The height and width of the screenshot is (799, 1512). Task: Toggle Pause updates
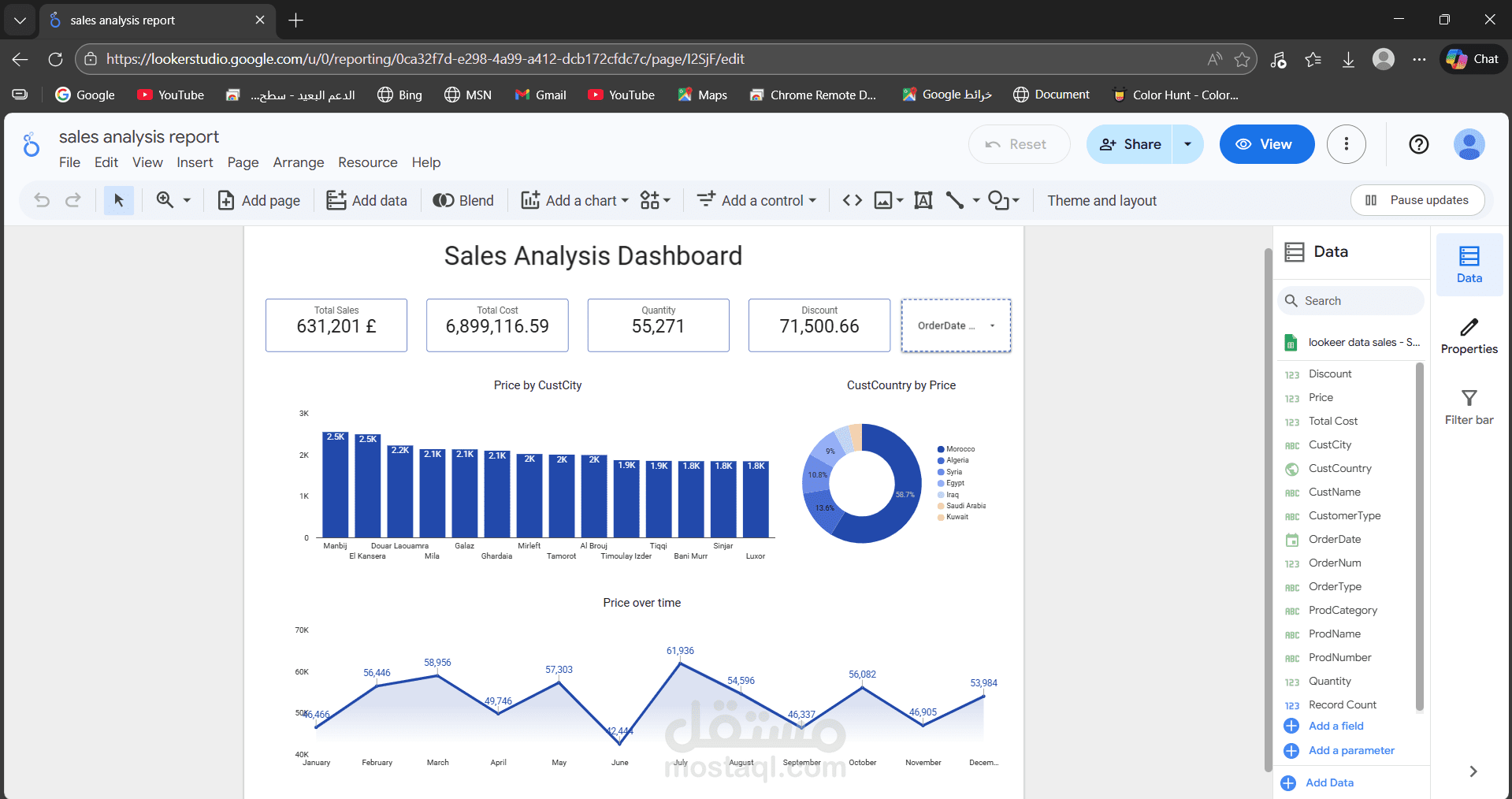1416,199
